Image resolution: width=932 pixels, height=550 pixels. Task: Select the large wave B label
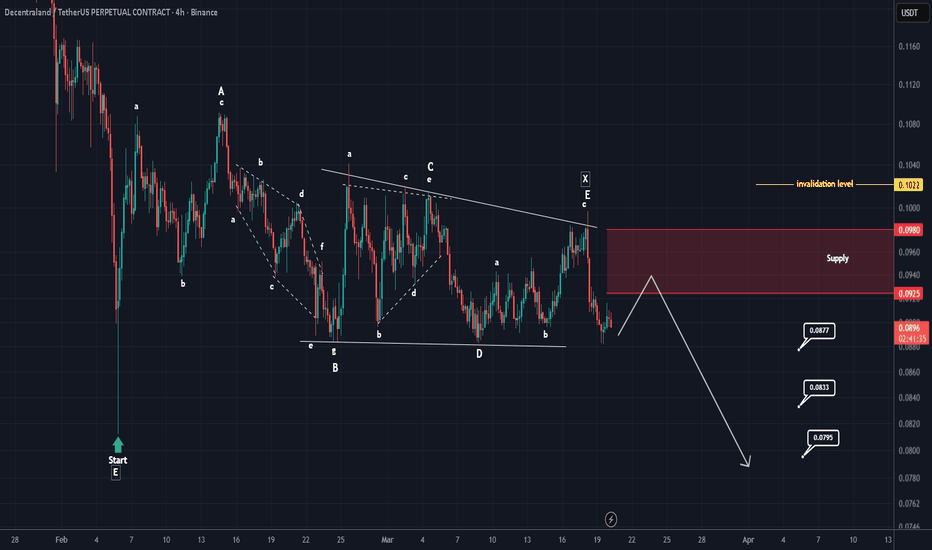(335, 368)
